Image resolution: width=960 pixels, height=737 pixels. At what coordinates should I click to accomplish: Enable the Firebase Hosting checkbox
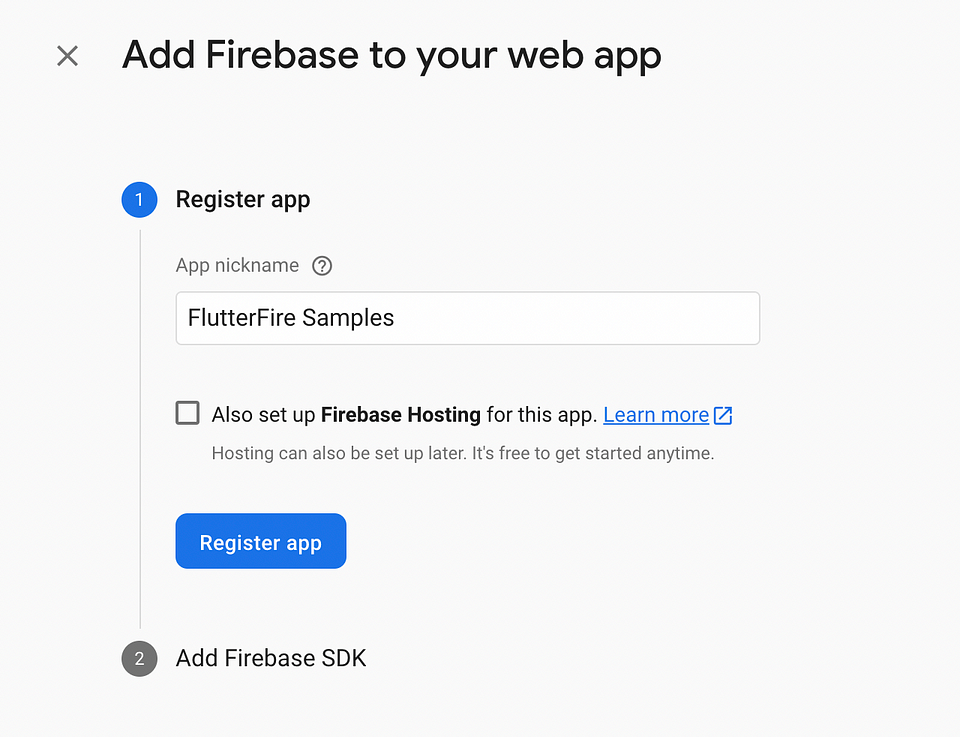pos(187,413)
